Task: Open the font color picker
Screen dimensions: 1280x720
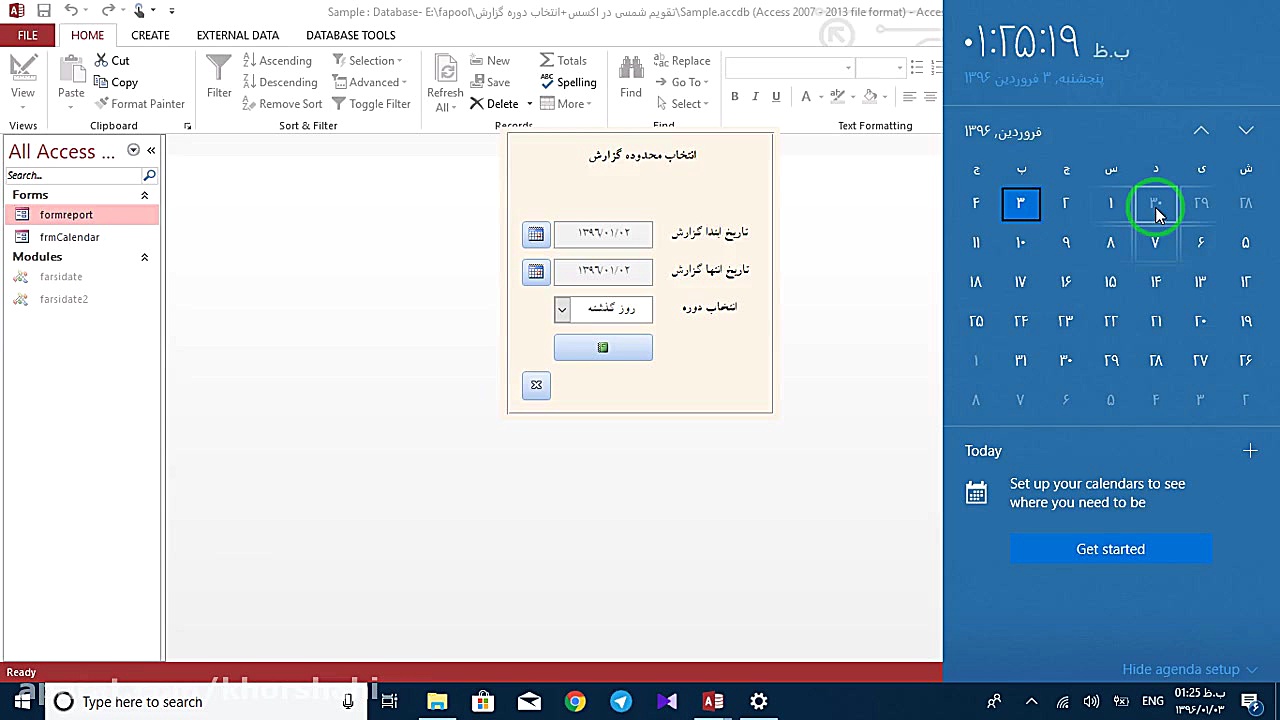Action: [804, 96]
